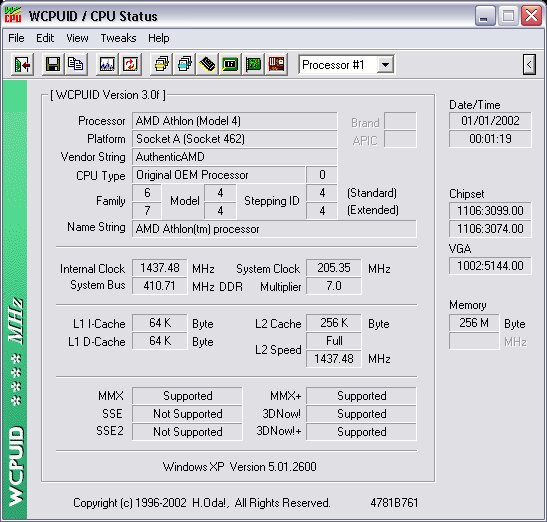Open the Processor #1 dropdown

(385, 65)
